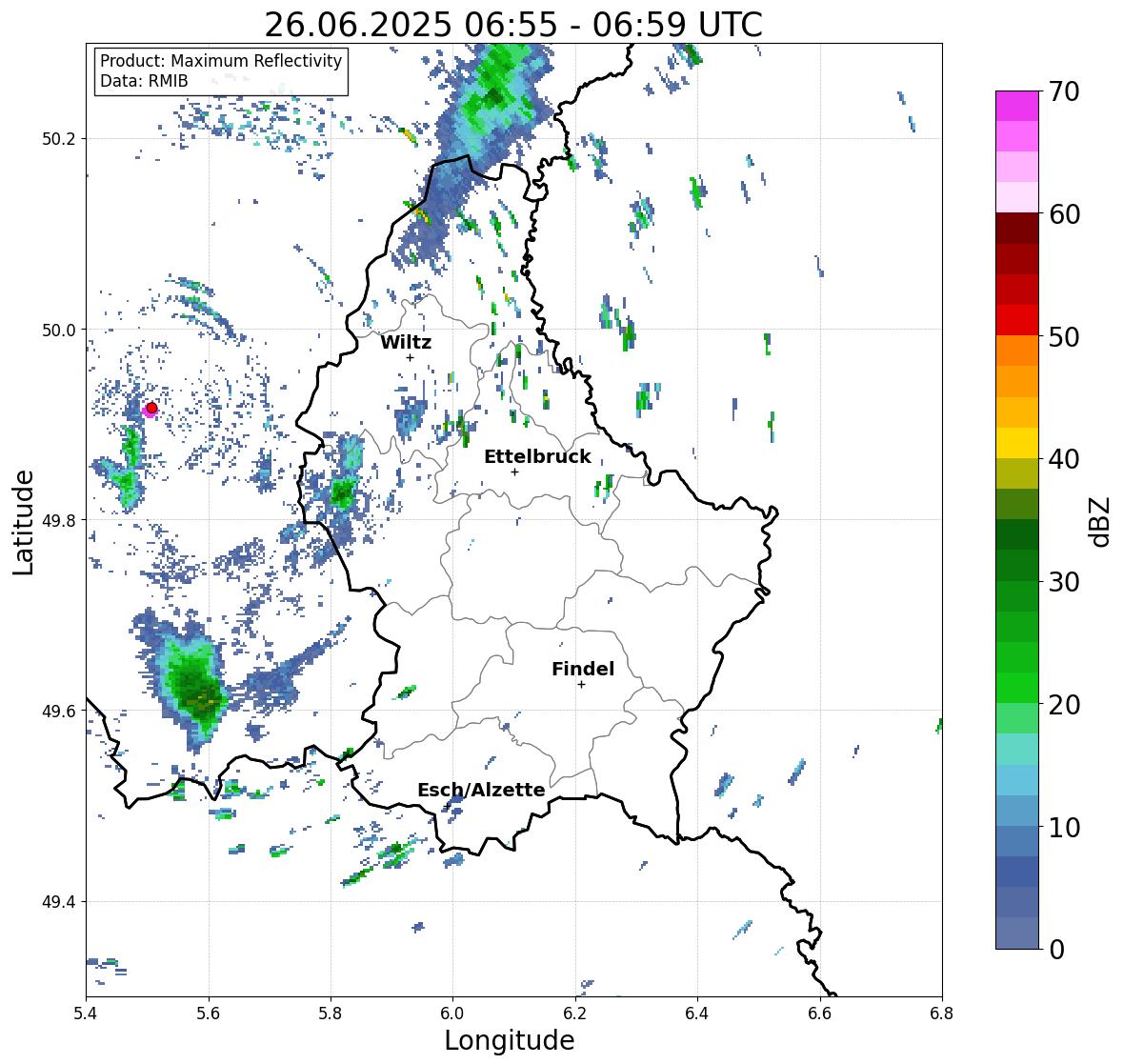
Task: Pick the yellow colorbar segment above 40
Action: tap(1017, 443)
